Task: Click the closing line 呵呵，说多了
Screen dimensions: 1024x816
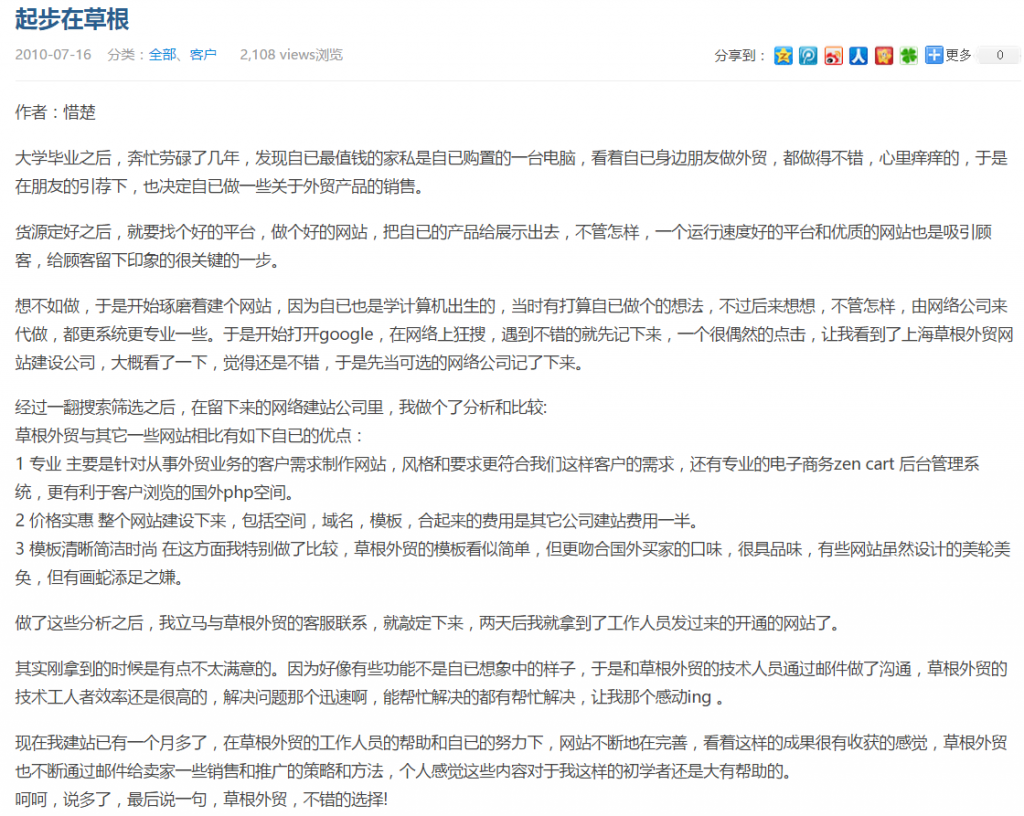Action: [203, 799]
